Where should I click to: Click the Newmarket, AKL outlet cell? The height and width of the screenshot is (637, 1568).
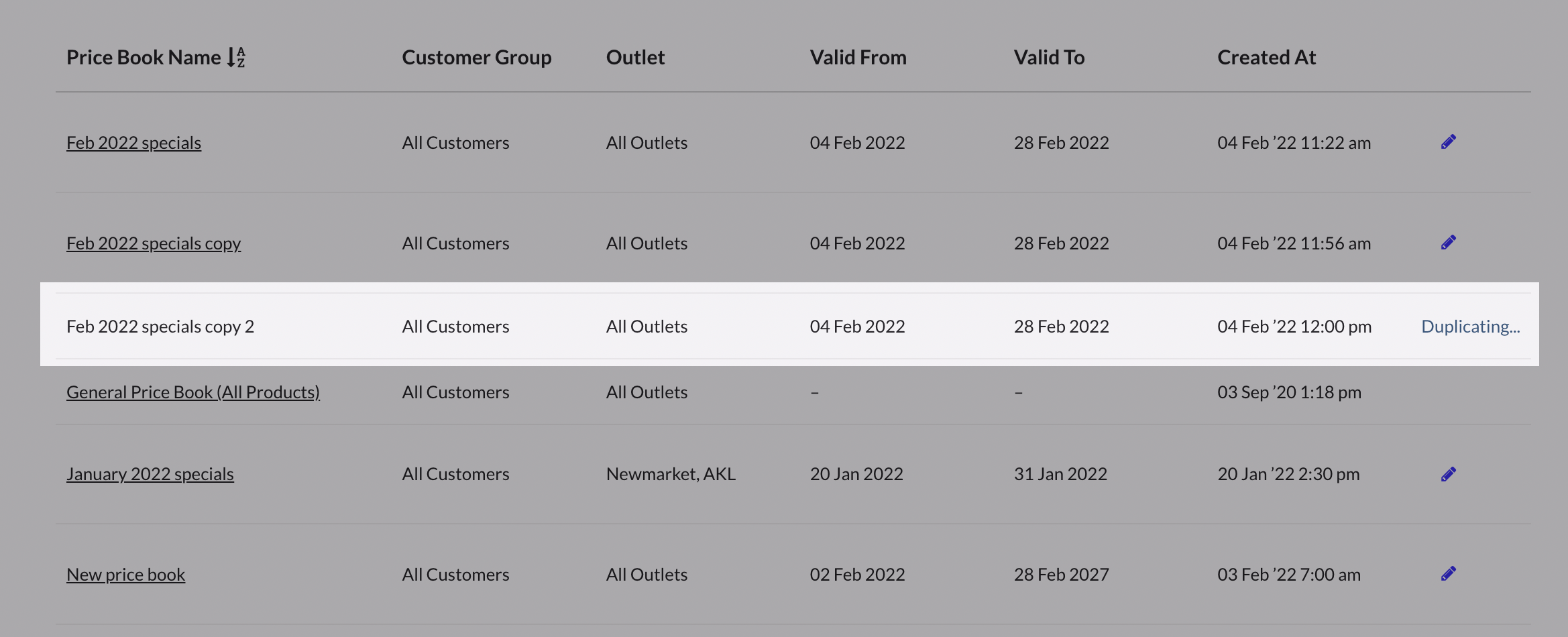(671, 474)
